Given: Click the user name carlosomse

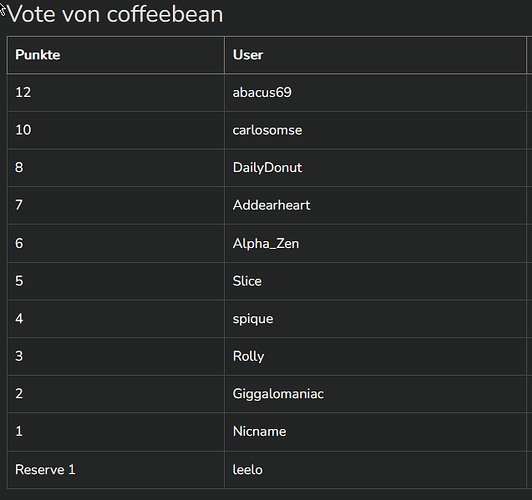Looking at the screenshot, I should click(x=267, y=130).
